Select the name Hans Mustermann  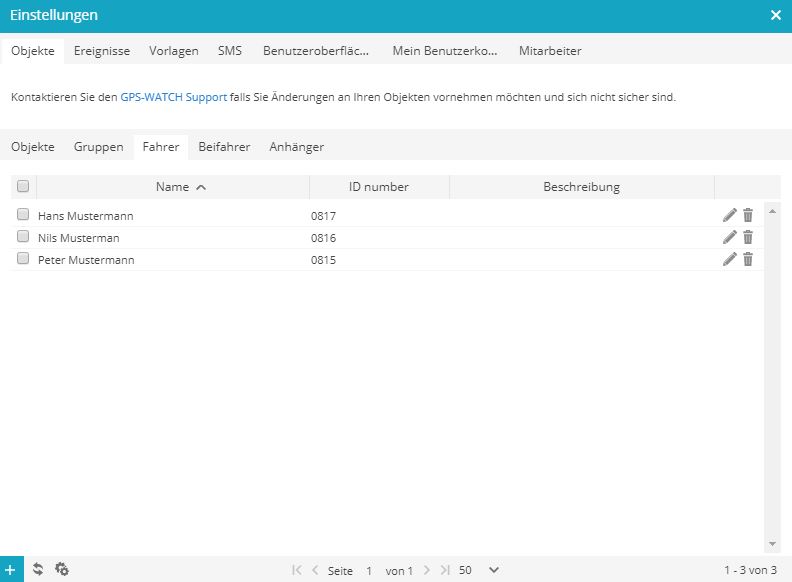[85, 216]
